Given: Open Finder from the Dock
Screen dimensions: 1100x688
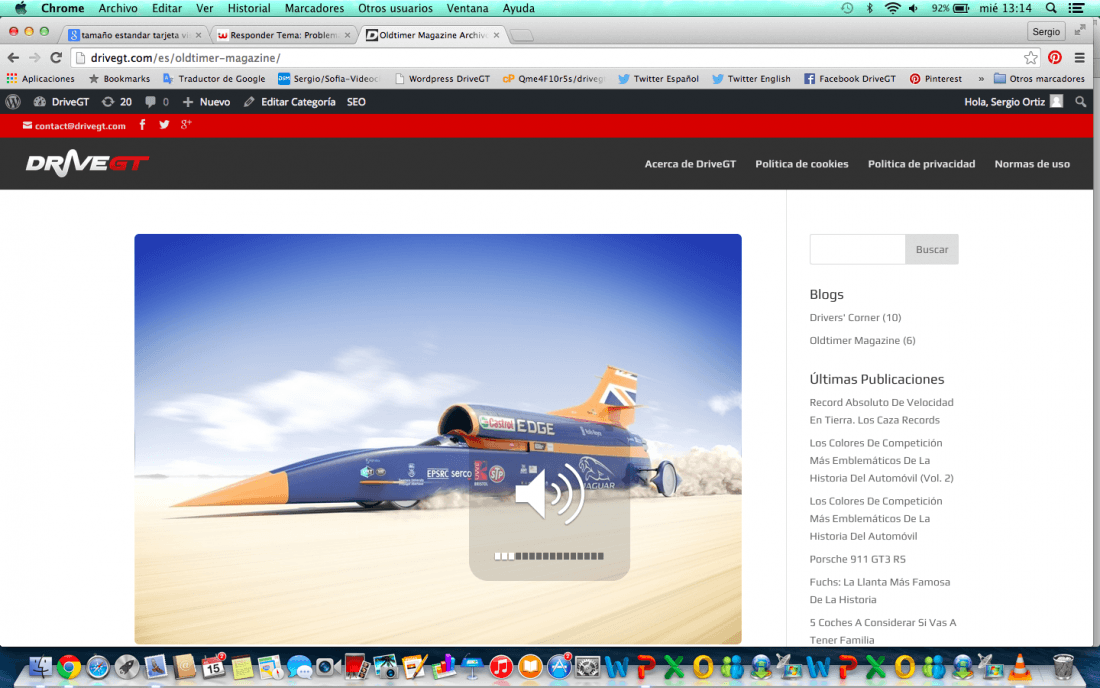Looking at the screenshot, I should [40, 667].
